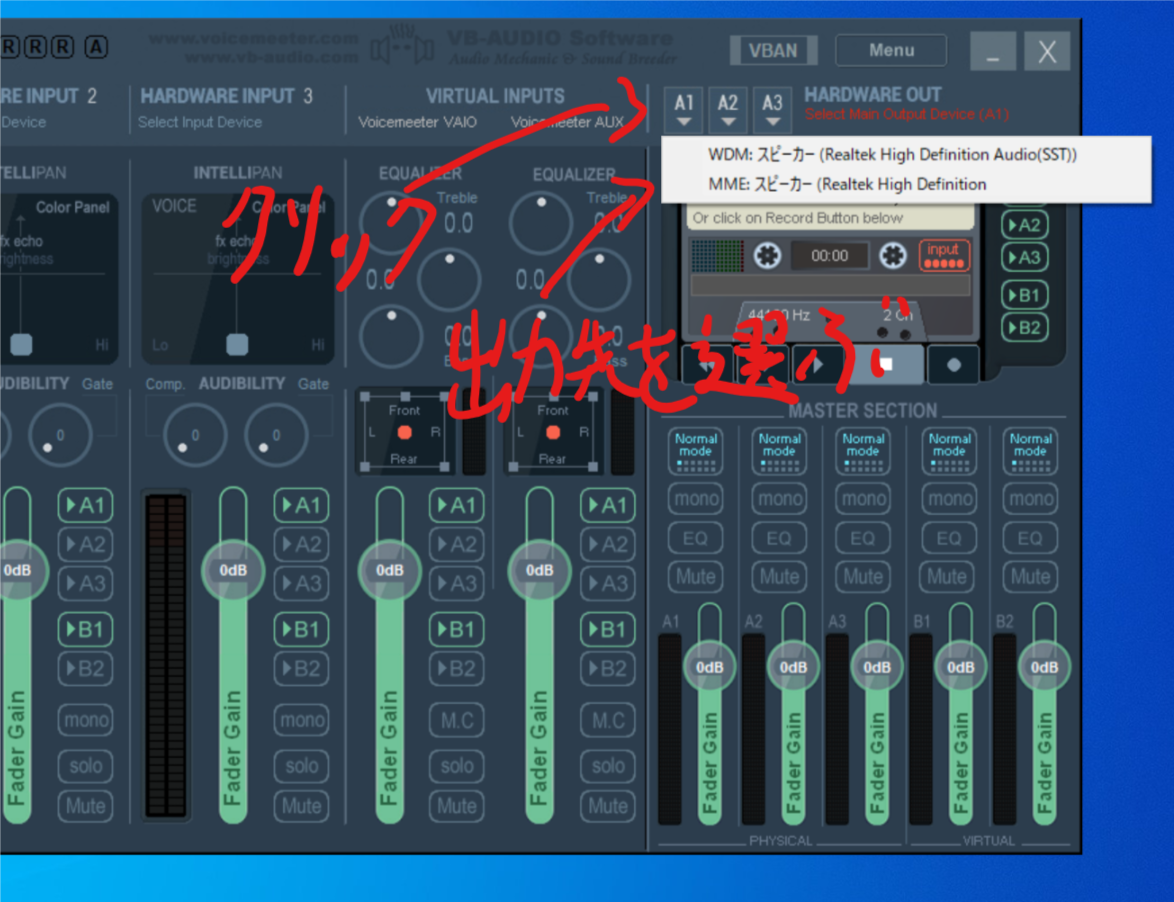Click Select Input Device under Hardware Input 3

click(x=200, y=122)
